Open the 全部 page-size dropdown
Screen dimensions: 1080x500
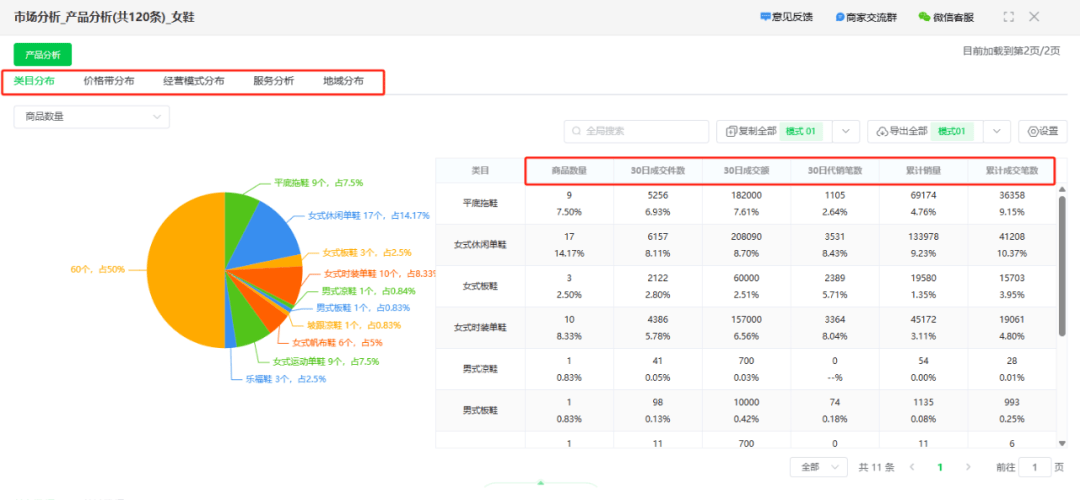(x=819, y=467)
